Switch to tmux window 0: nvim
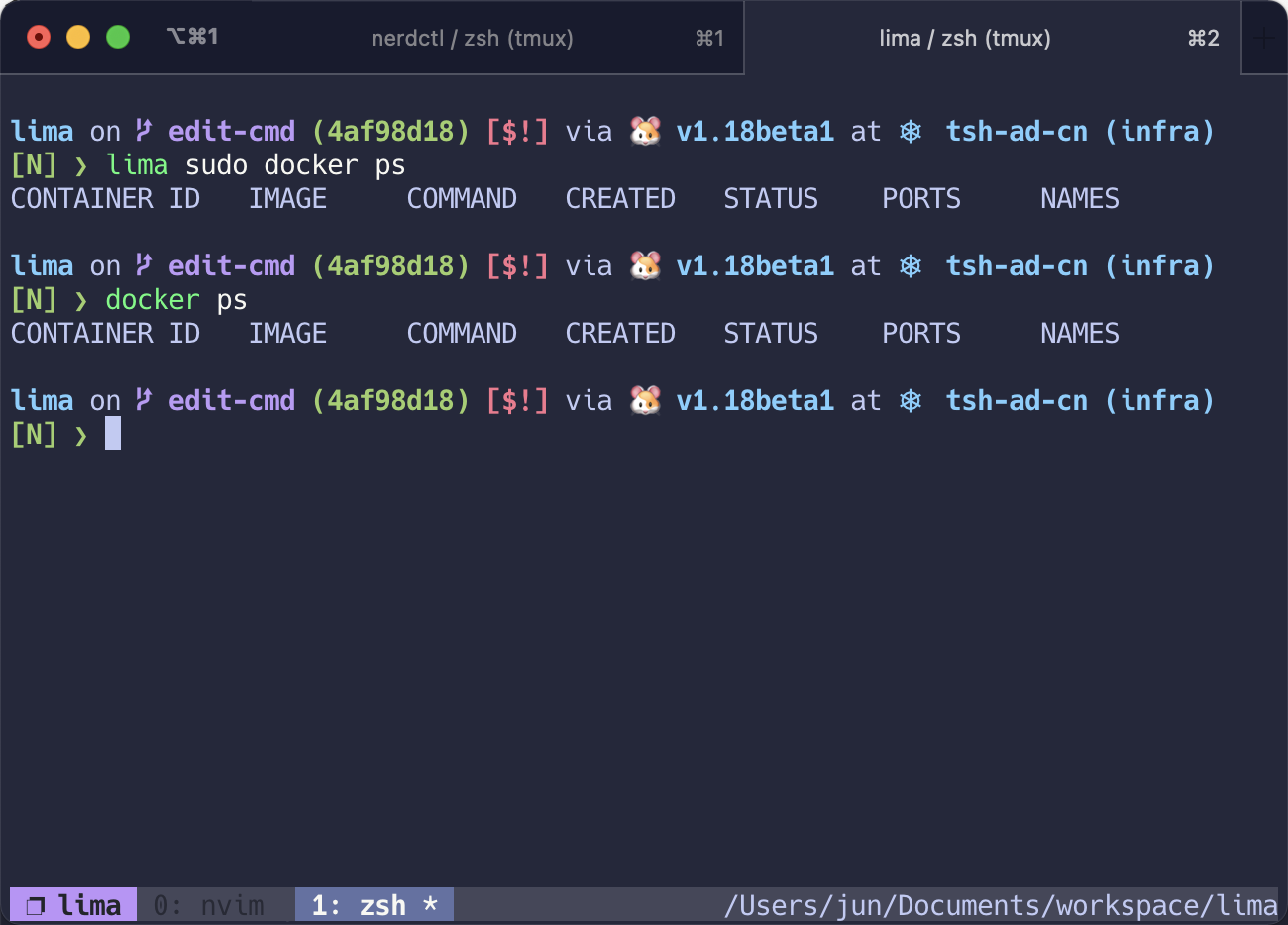The height and width of the screenshot is (925, 1288). tap(209, 905)
